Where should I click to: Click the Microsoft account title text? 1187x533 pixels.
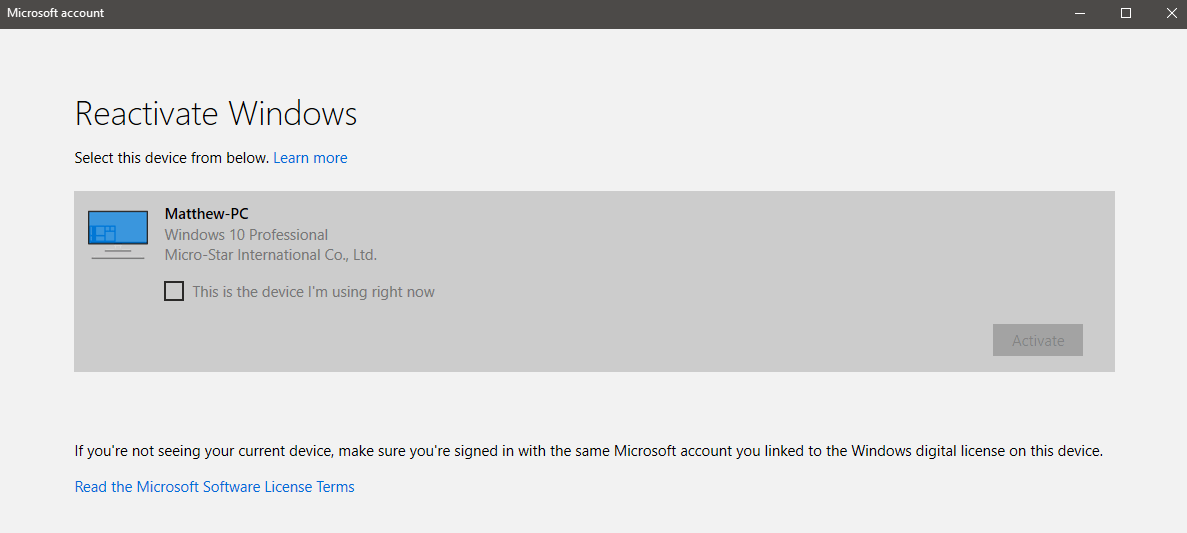pos(56,13)
